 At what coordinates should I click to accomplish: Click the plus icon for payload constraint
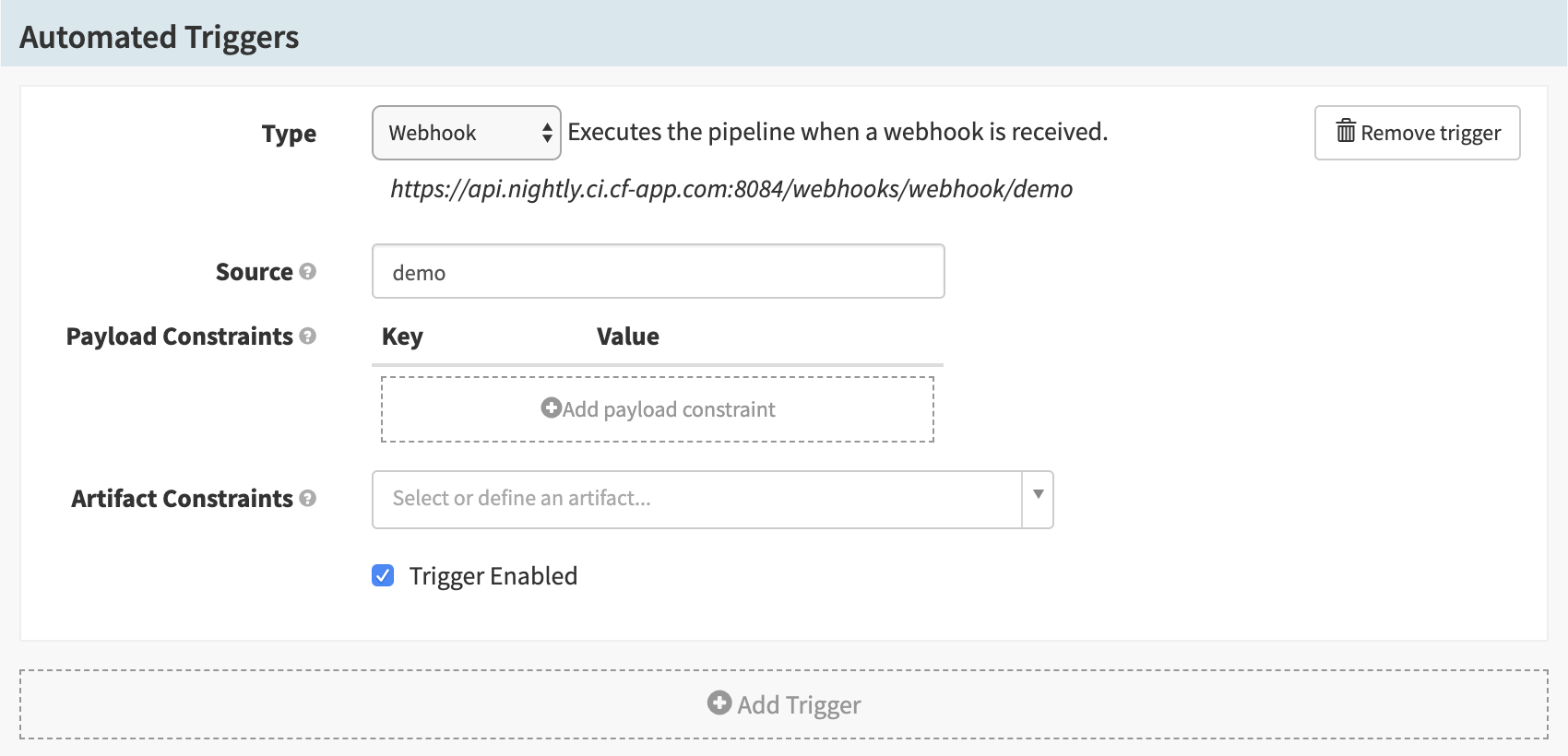click(x=551, y=408)
